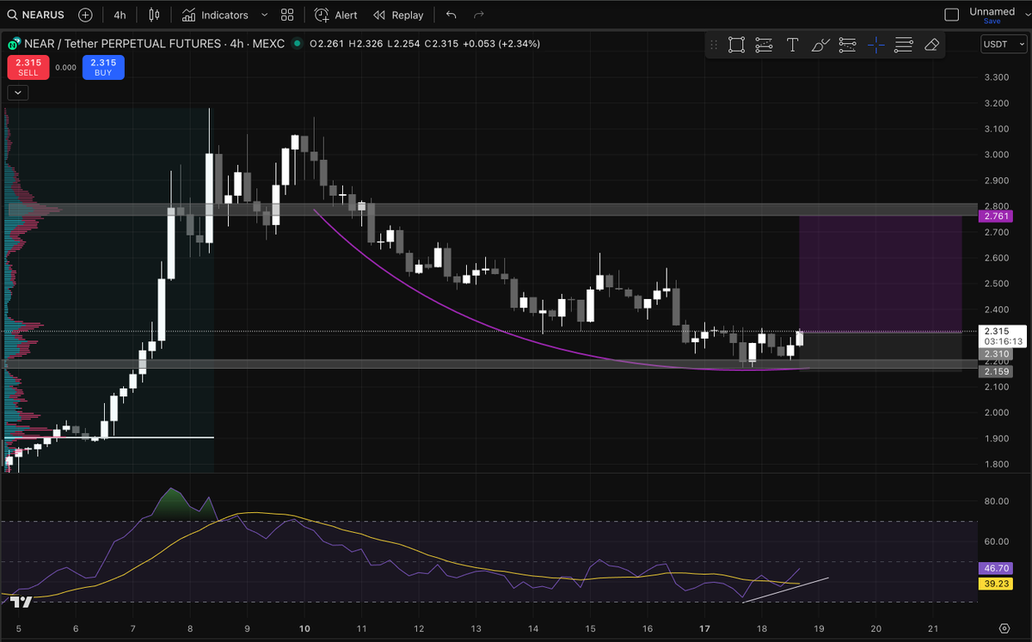Select the brush drawing tool
Image resolution: width=1032 pixels, height=642 pixels.
tap(820, 45)
